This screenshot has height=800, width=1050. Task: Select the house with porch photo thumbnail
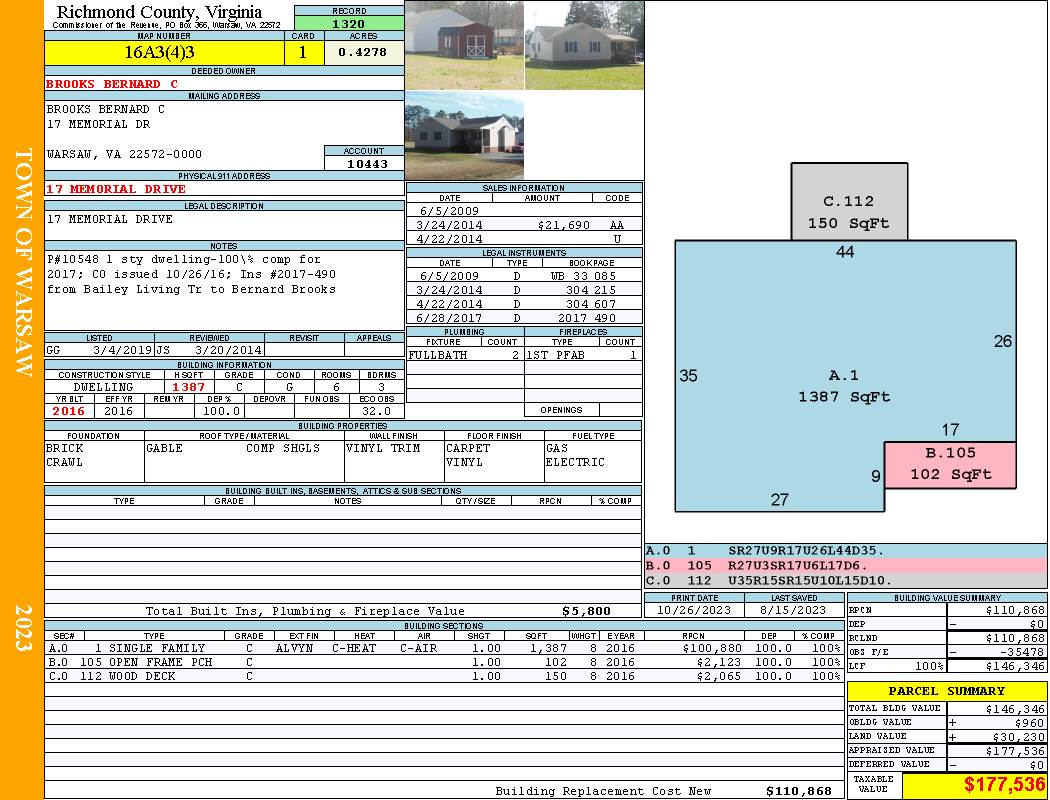465,136
